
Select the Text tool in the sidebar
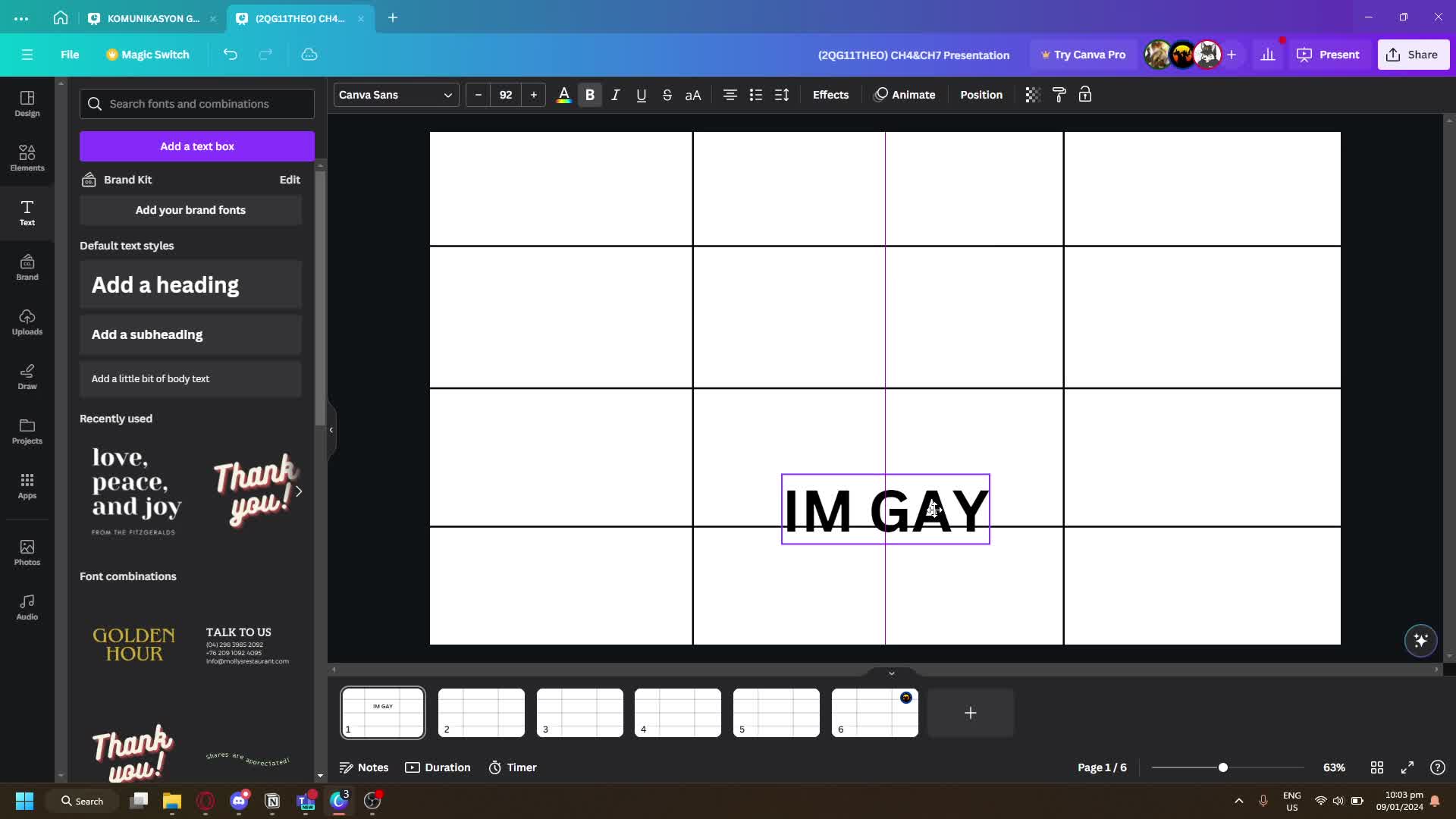[x=27, y=213]
